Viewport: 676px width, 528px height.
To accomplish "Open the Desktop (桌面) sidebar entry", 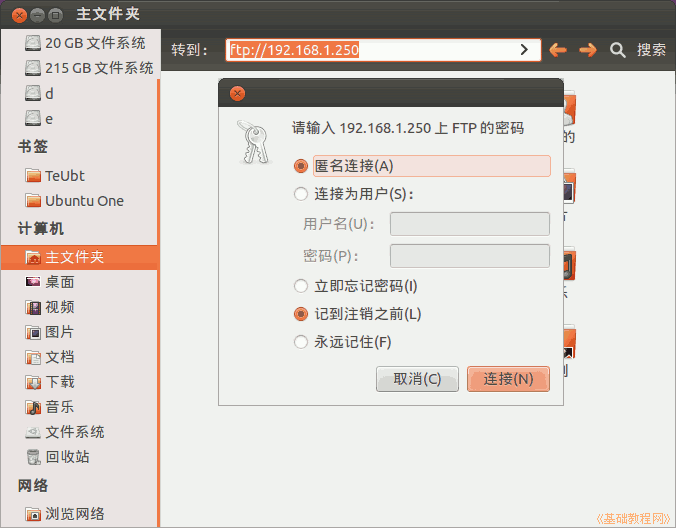I will (x=59, y=282).
